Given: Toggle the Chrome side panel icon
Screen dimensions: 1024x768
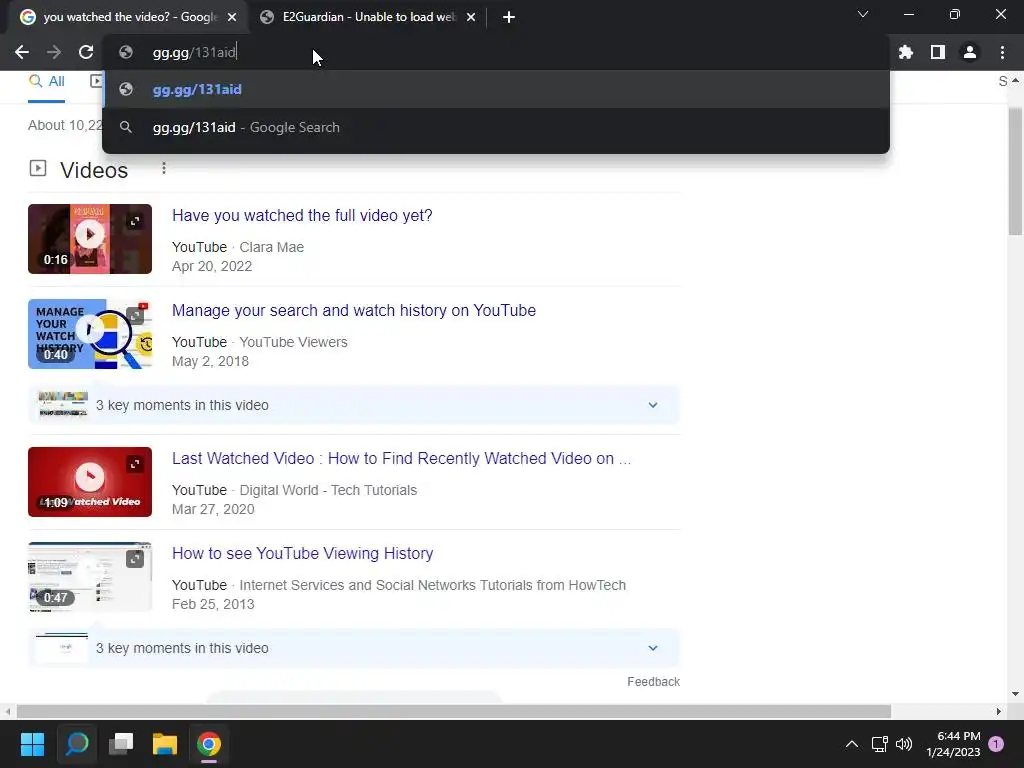Looking at the screenshot, I should pos(938,52).
